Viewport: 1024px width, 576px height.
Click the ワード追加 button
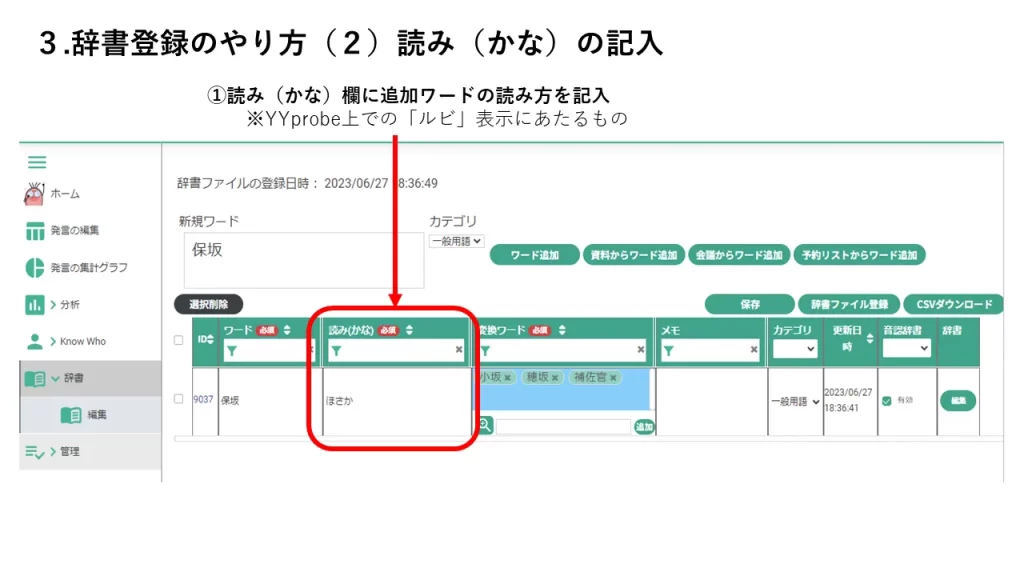(x=534, y=255)
